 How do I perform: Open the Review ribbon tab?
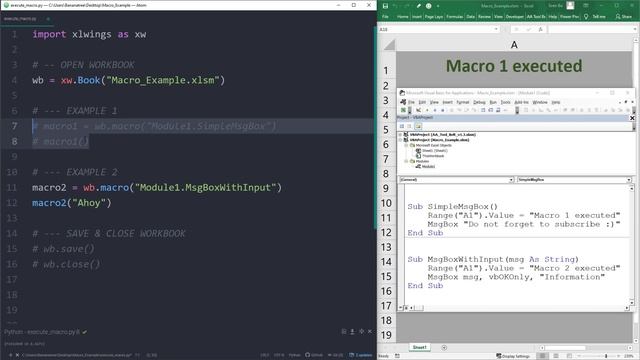coord(484,17)
